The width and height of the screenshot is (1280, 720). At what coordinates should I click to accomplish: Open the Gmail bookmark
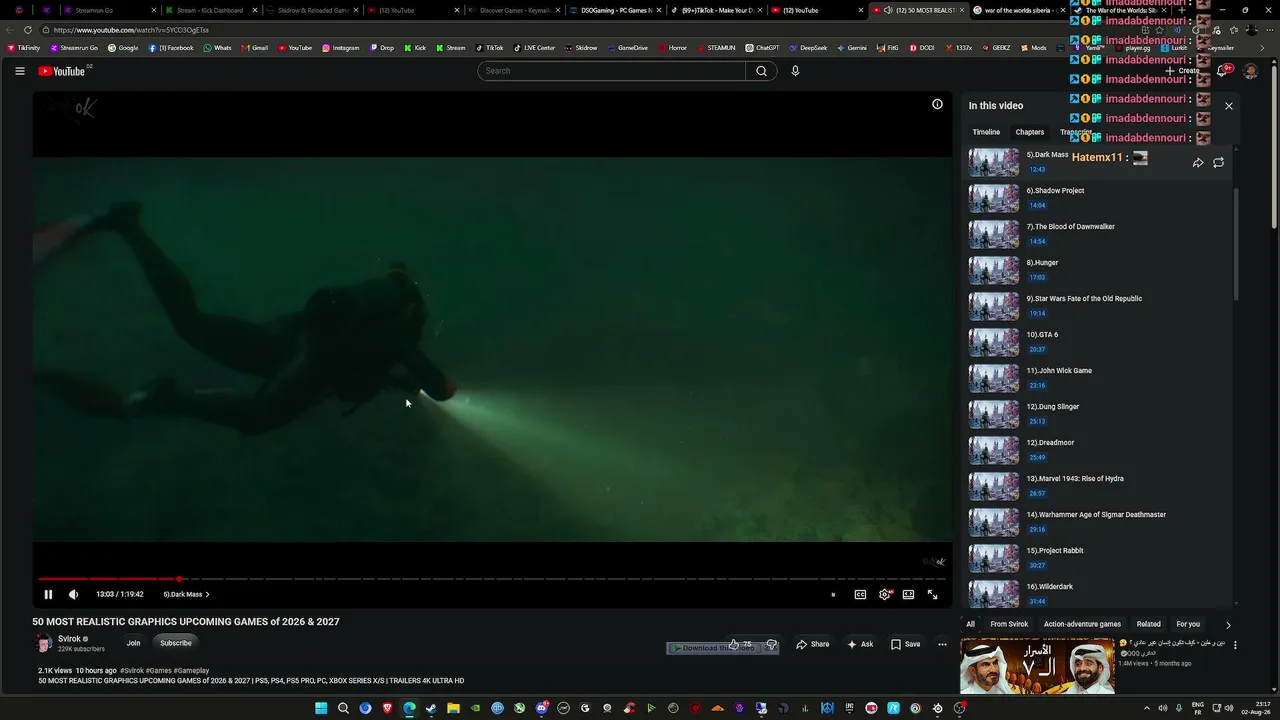[254, 48]
